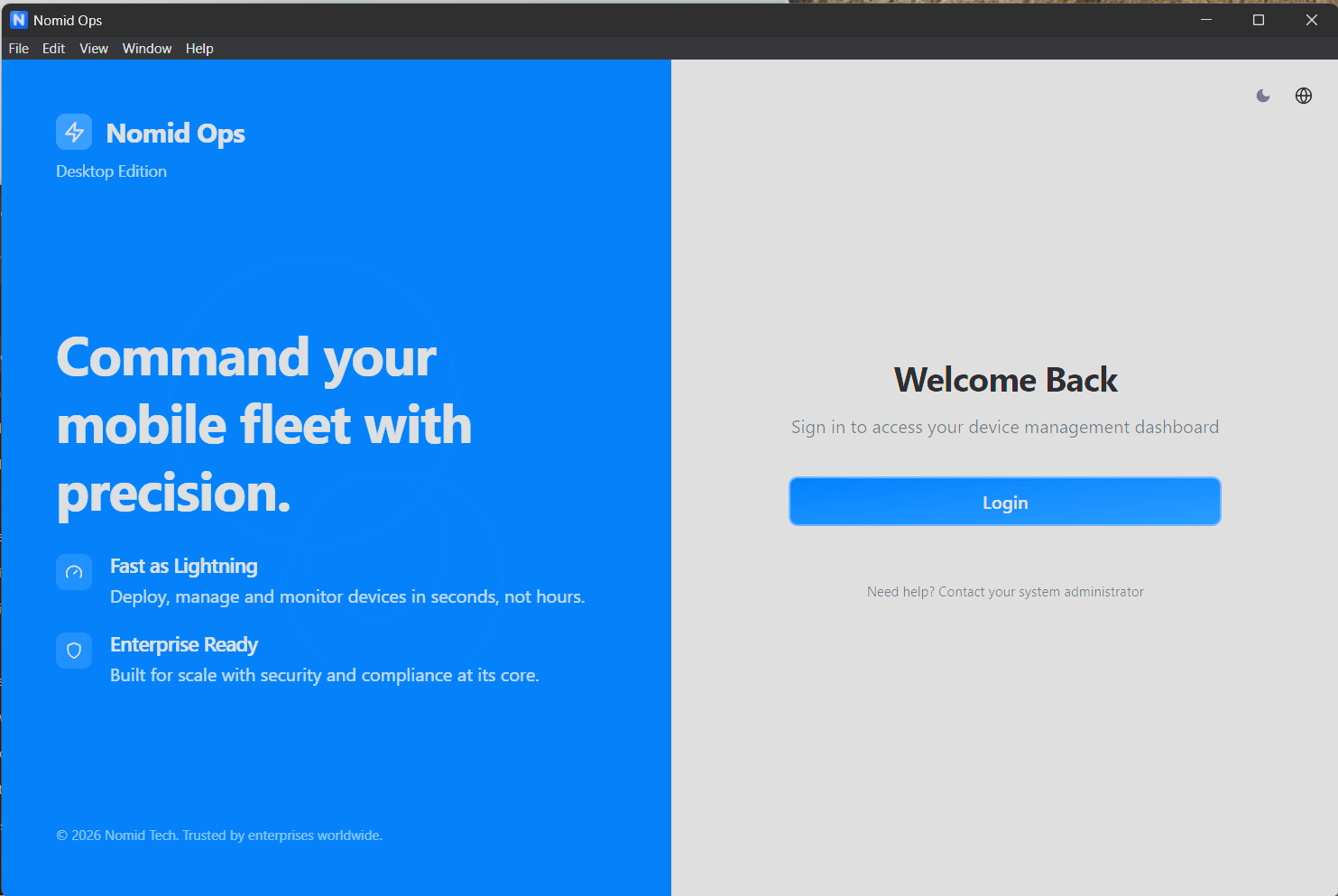The width and height of the screenshot is (1338, 896).
Task: Open the Help menu
Action: (199, 49)
